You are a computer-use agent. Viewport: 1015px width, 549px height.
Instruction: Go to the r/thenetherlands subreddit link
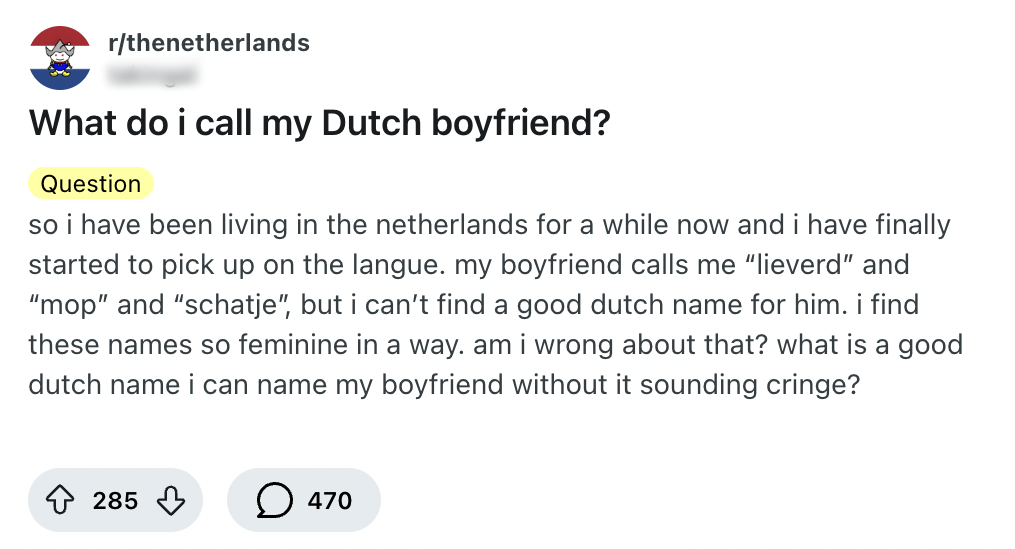coord(208,42)
